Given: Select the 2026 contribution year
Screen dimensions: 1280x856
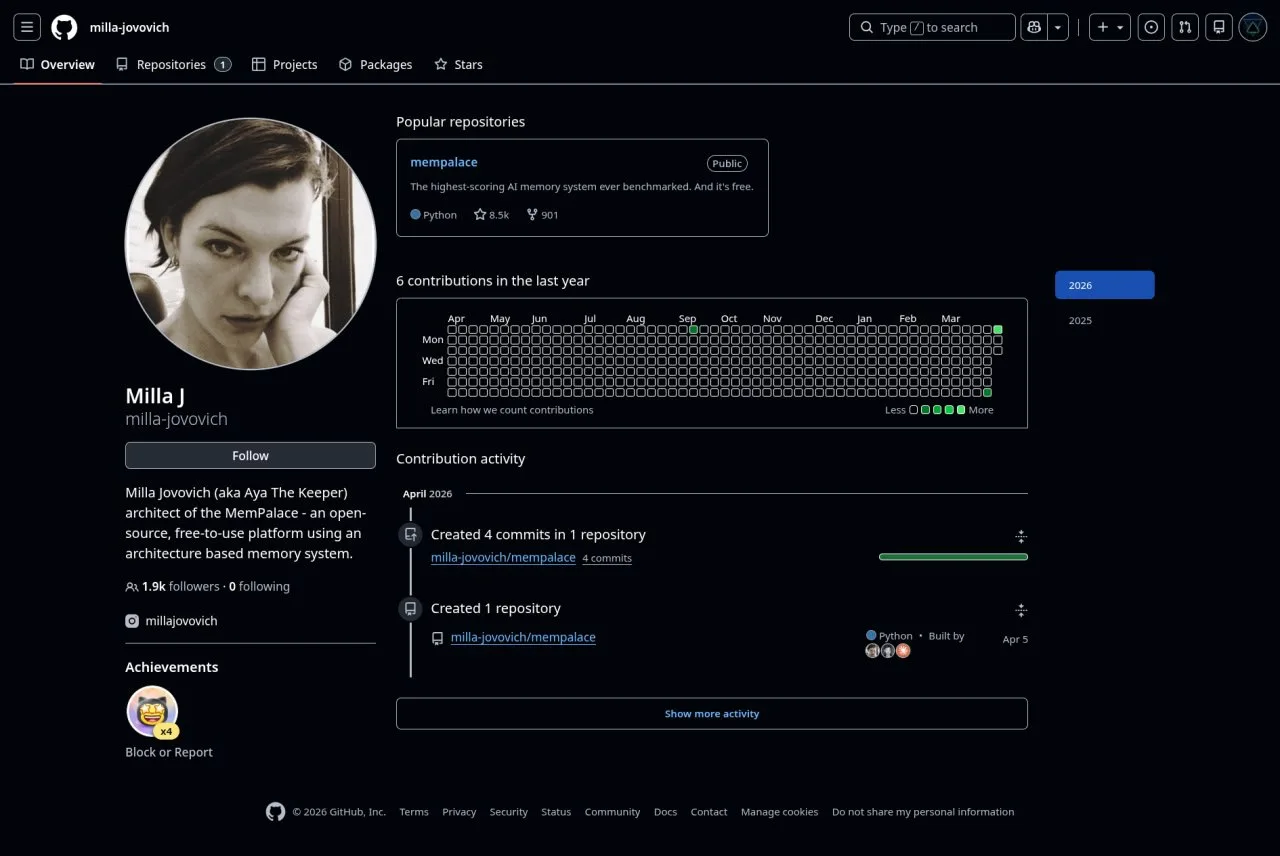Looking at the screenshot, I should point(1104,285).
